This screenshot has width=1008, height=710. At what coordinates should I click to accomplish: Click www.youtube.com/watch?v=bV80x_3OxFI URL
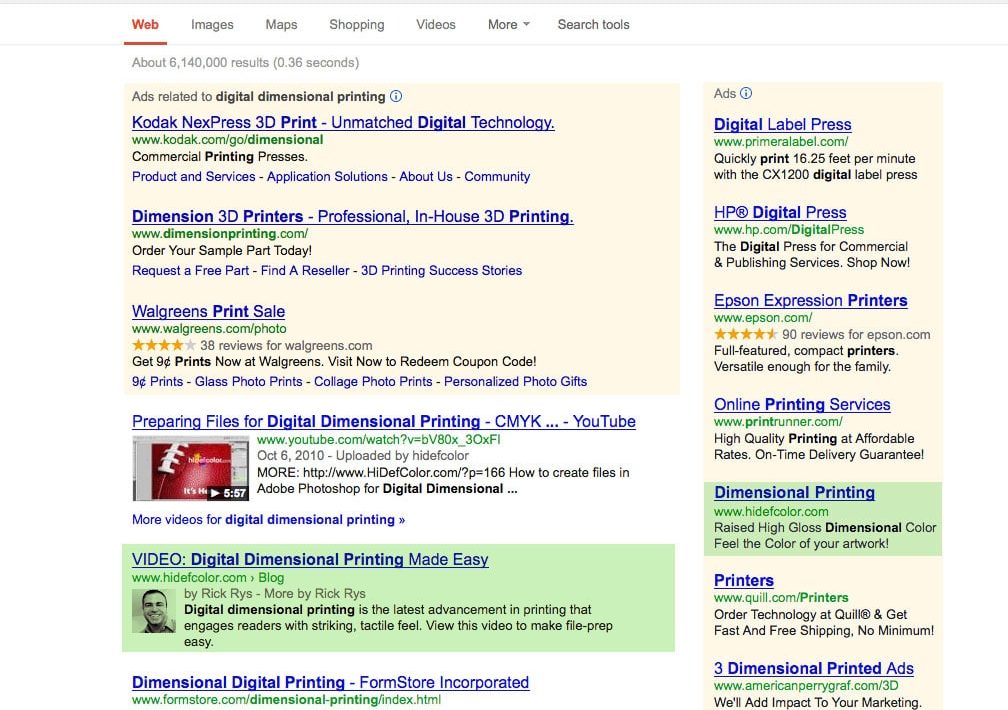pos(379,440)
